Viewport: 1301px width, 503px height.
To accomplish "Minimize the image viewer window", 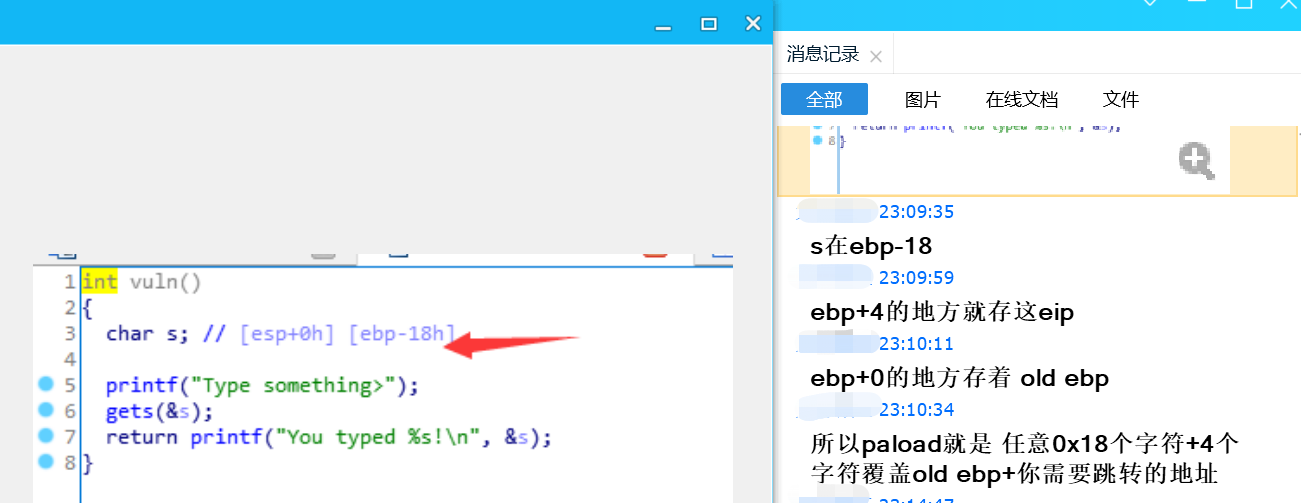I will coord(662,25).
